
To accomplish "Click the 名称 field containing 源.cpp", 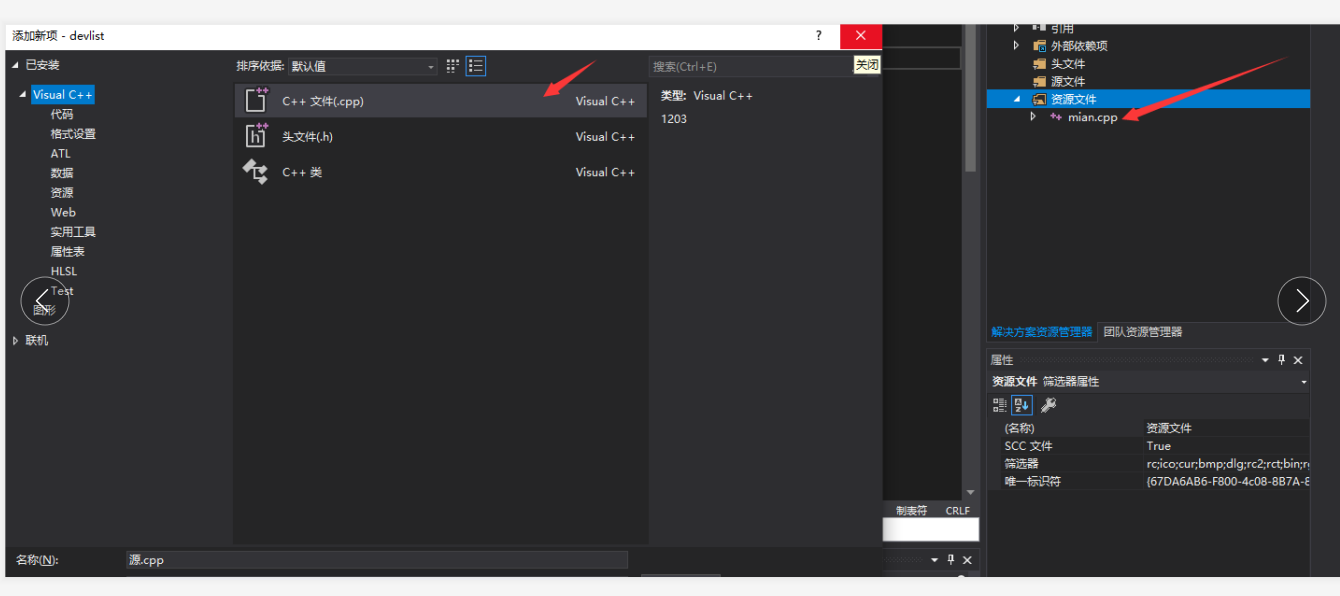I will pos(377,560).
